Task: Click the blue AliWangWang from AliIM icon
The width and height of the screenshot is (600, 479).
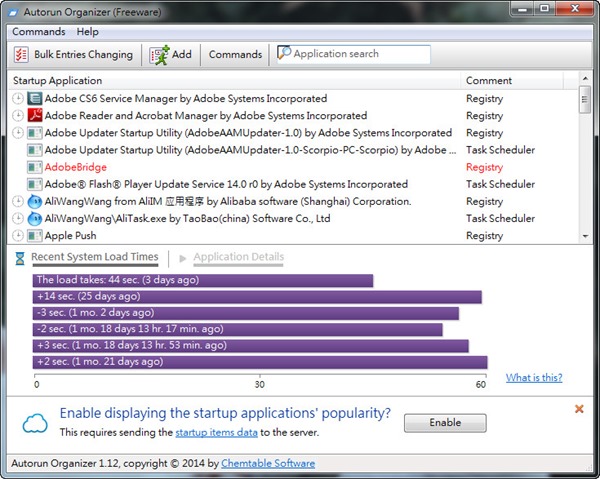Action: 34,201
